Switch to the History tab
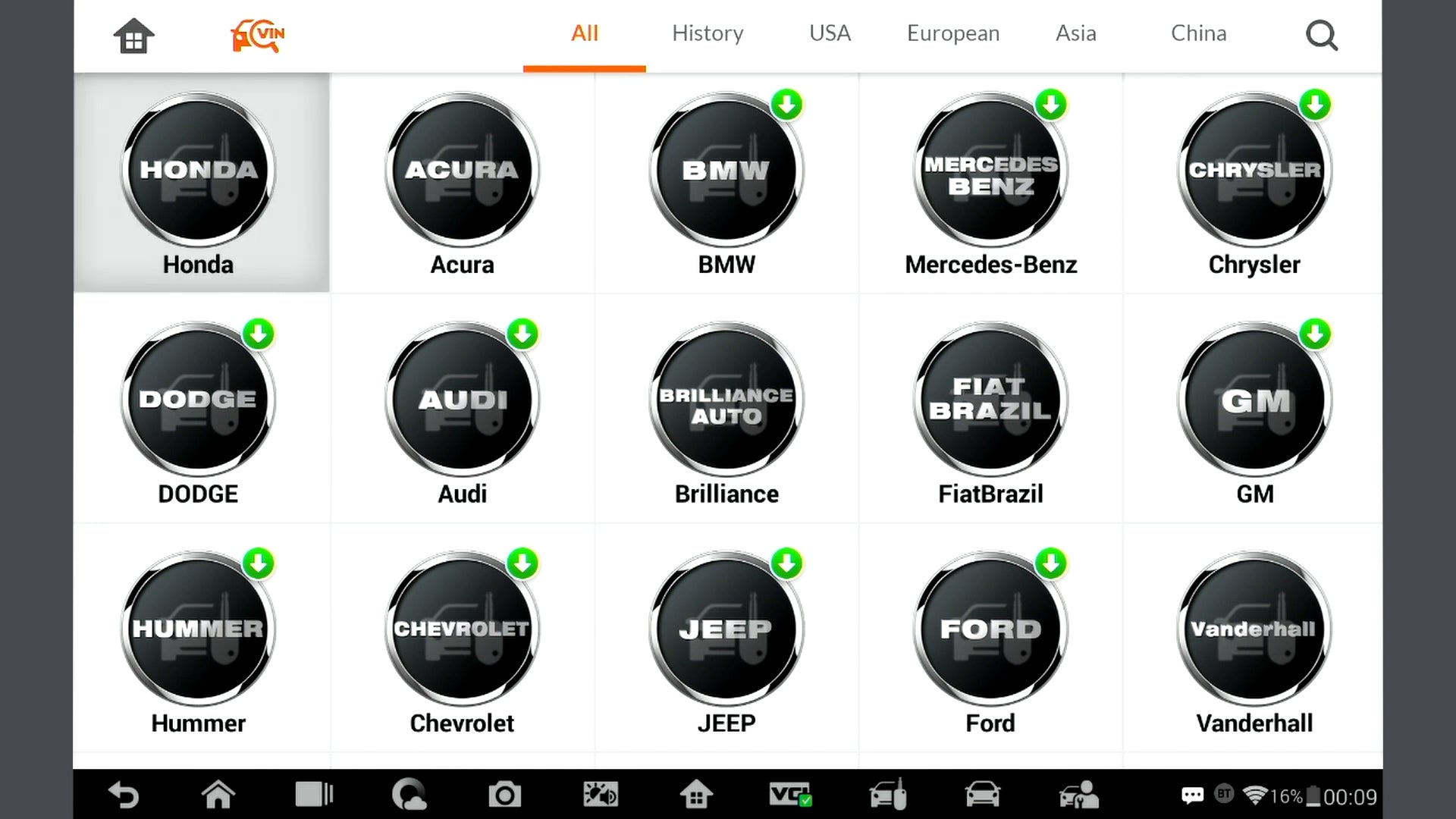Image resolution: width=1456 pixels, height=819 pixels. (x=708, y=33)
